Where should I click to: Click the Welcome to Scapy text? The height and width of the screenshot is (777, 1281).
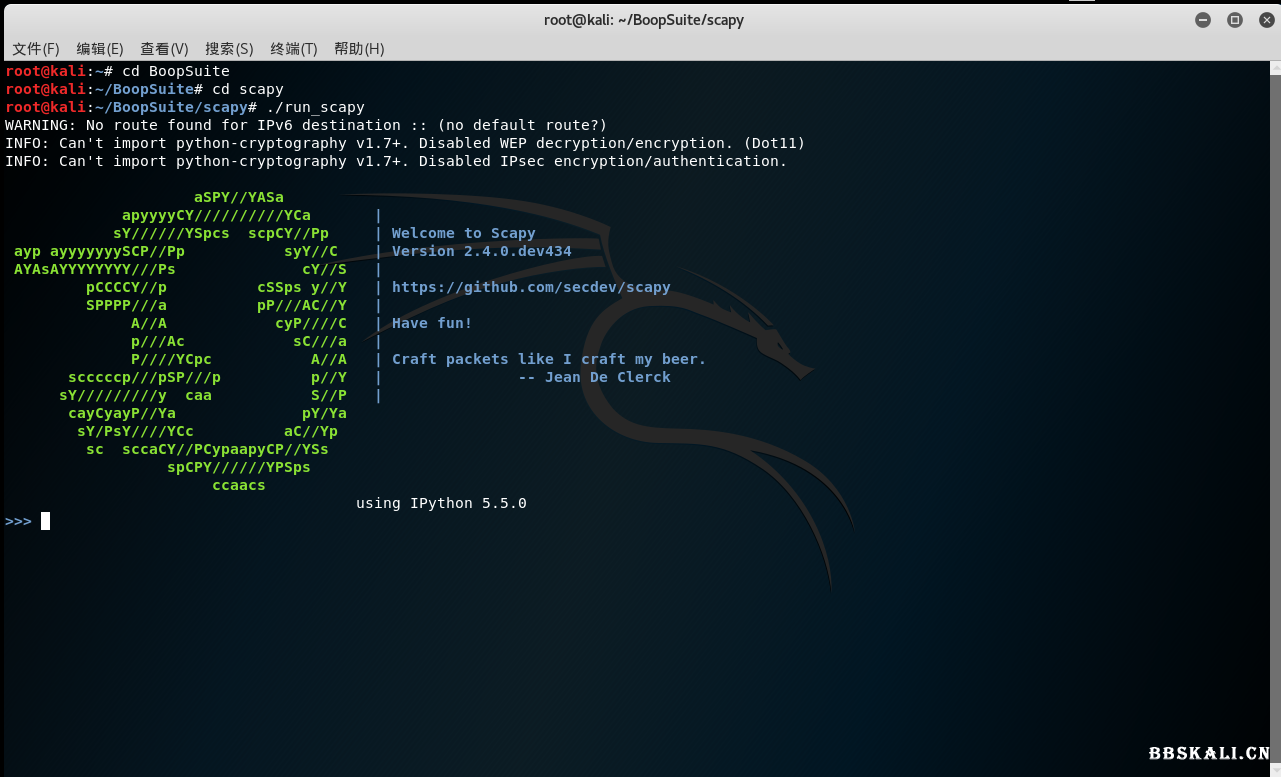(x=465, y=233)
